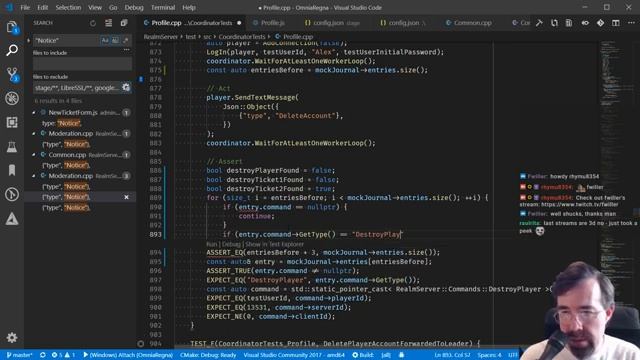Open the Extensions view in activity bar
The height and width of the screenshot is (360, 640).
[12, 122]
